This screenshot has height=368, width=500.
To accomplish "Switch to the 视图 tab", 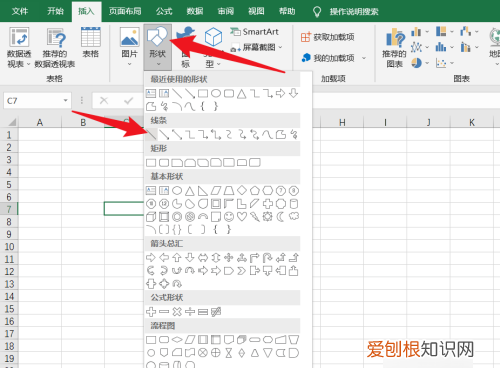I will (x=256, y=11).
